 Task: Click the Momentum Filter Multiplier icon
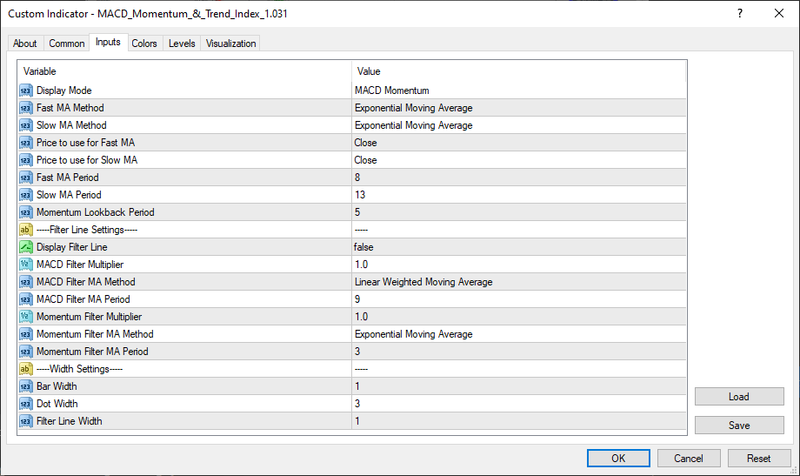pyautogui.click(x=26, y=316)
